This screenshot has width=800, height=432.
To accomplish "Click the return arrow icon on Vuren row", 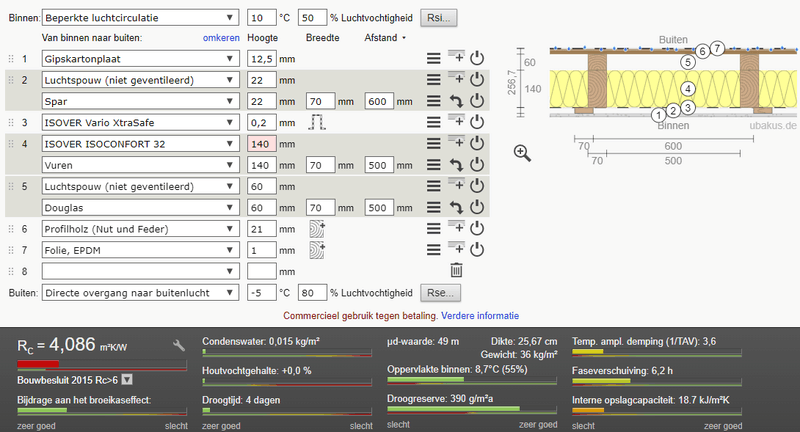I will coord(456,165).
